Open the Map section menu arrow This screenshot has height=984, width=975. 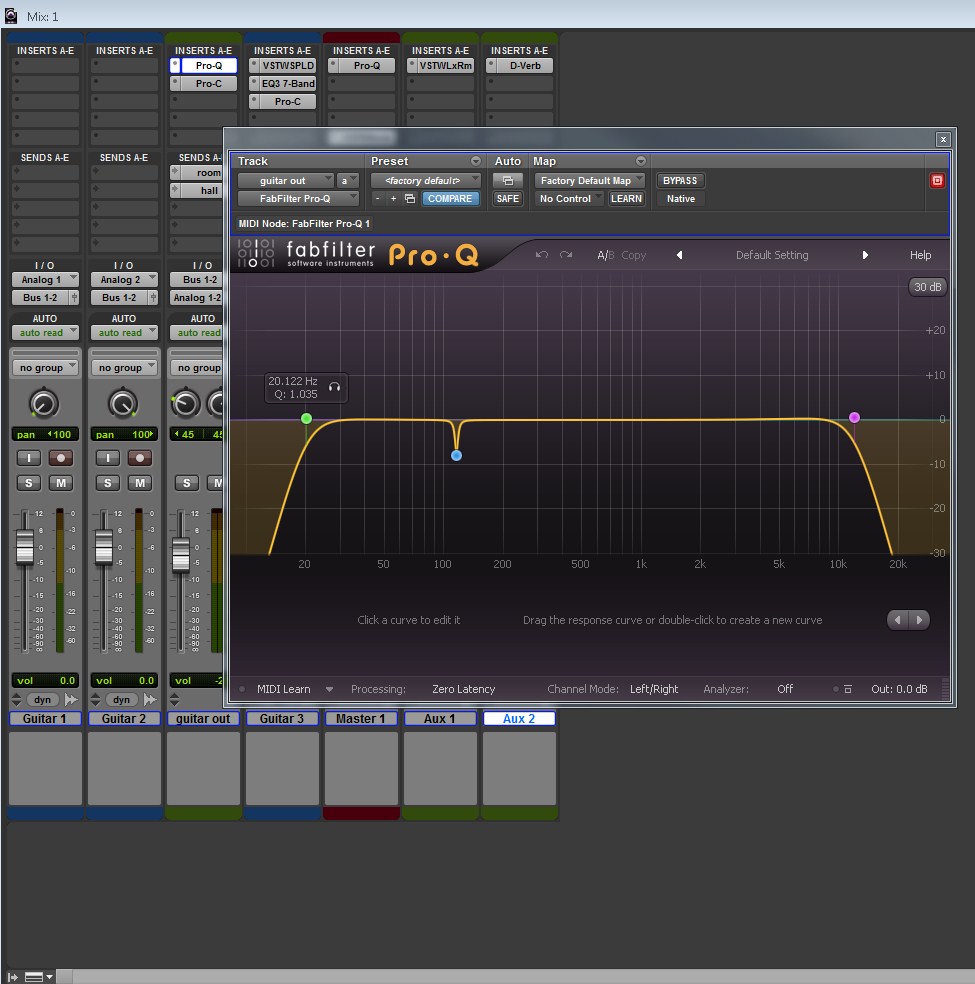click(x=641, y=161)
